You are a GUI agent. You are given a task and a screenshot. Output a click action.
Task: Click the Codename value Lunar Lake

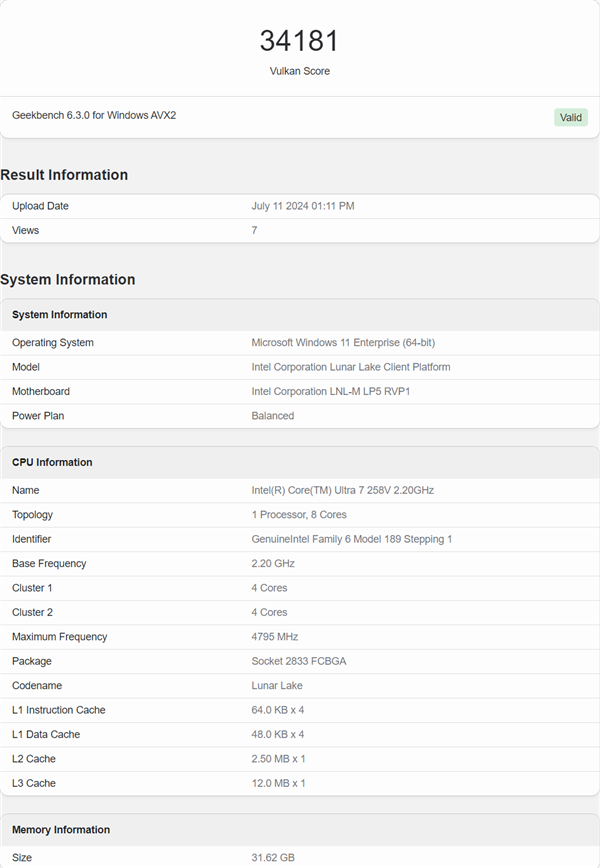(277, 686)
